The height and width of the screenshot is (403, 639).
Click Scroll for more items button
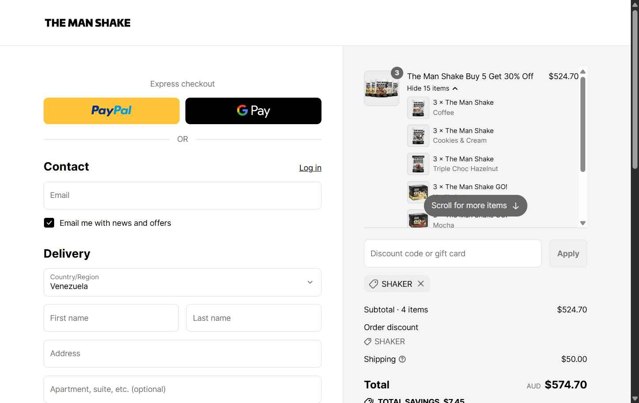(x=475, y=205)
